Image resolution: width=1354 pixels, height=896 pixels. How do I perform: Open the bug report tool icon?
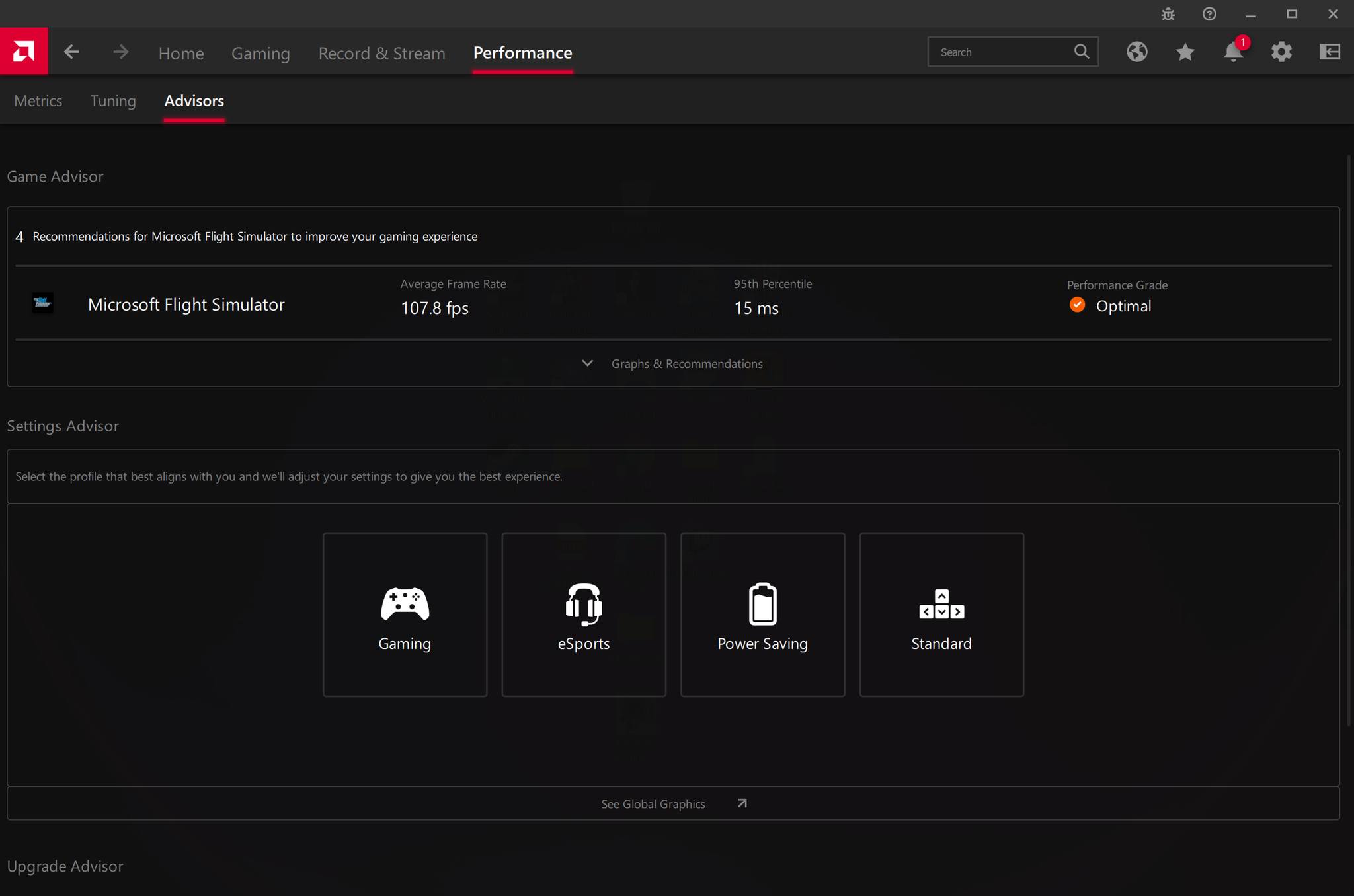[x=1168, y=14]
